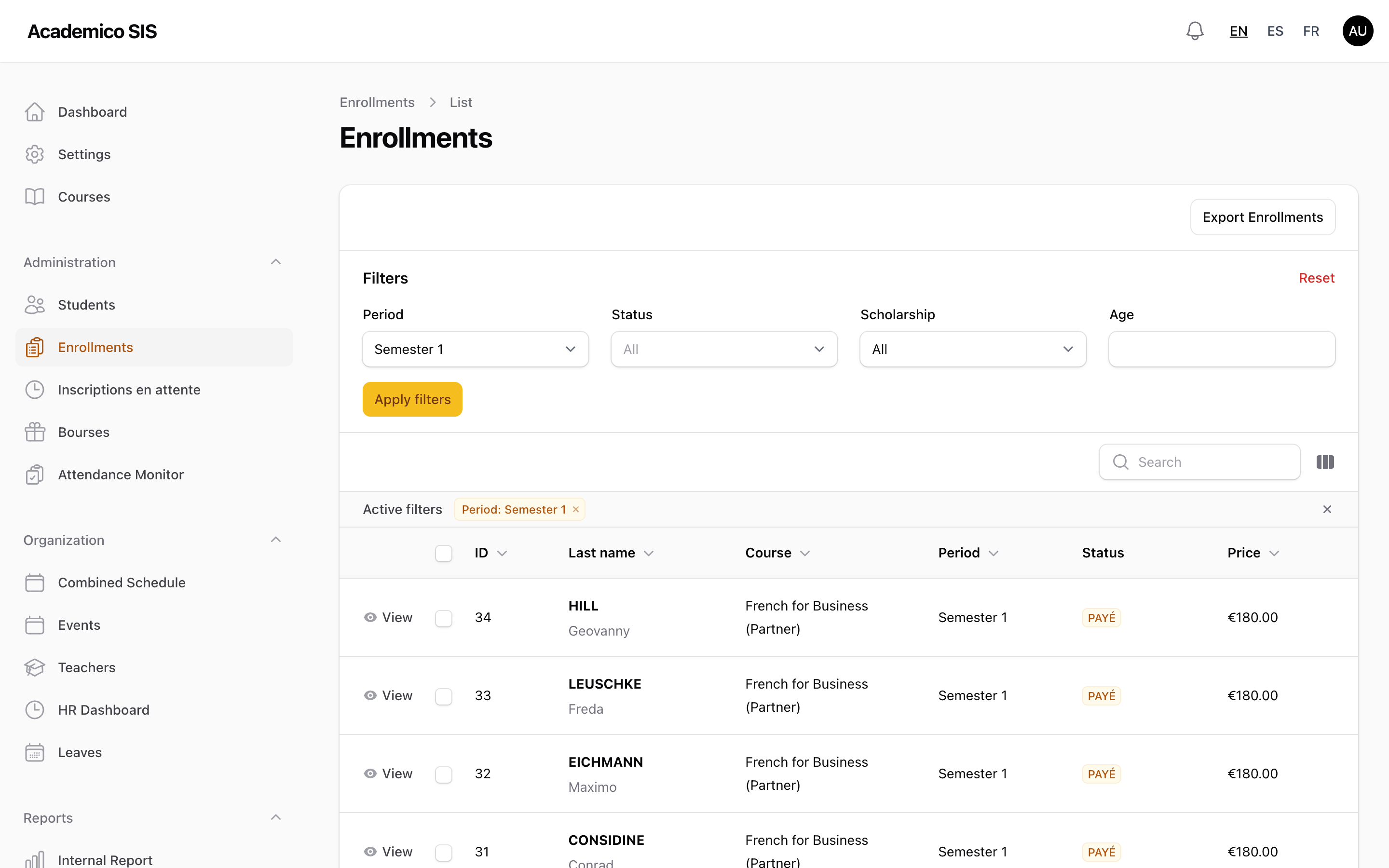Collapse the Organization section
Viewport: 1389px width, 868px height.
pyautogui.click(x=276, y=539)
